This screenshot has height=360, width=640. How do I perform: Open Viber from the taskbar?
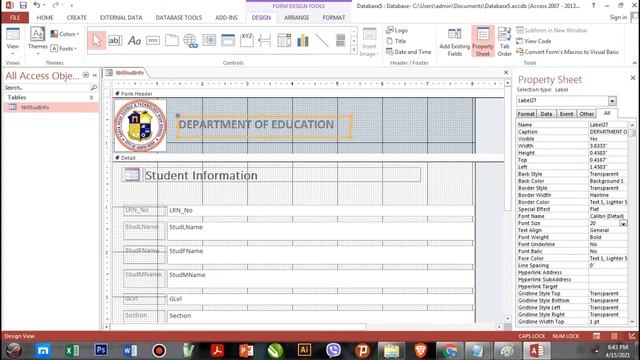333,350
